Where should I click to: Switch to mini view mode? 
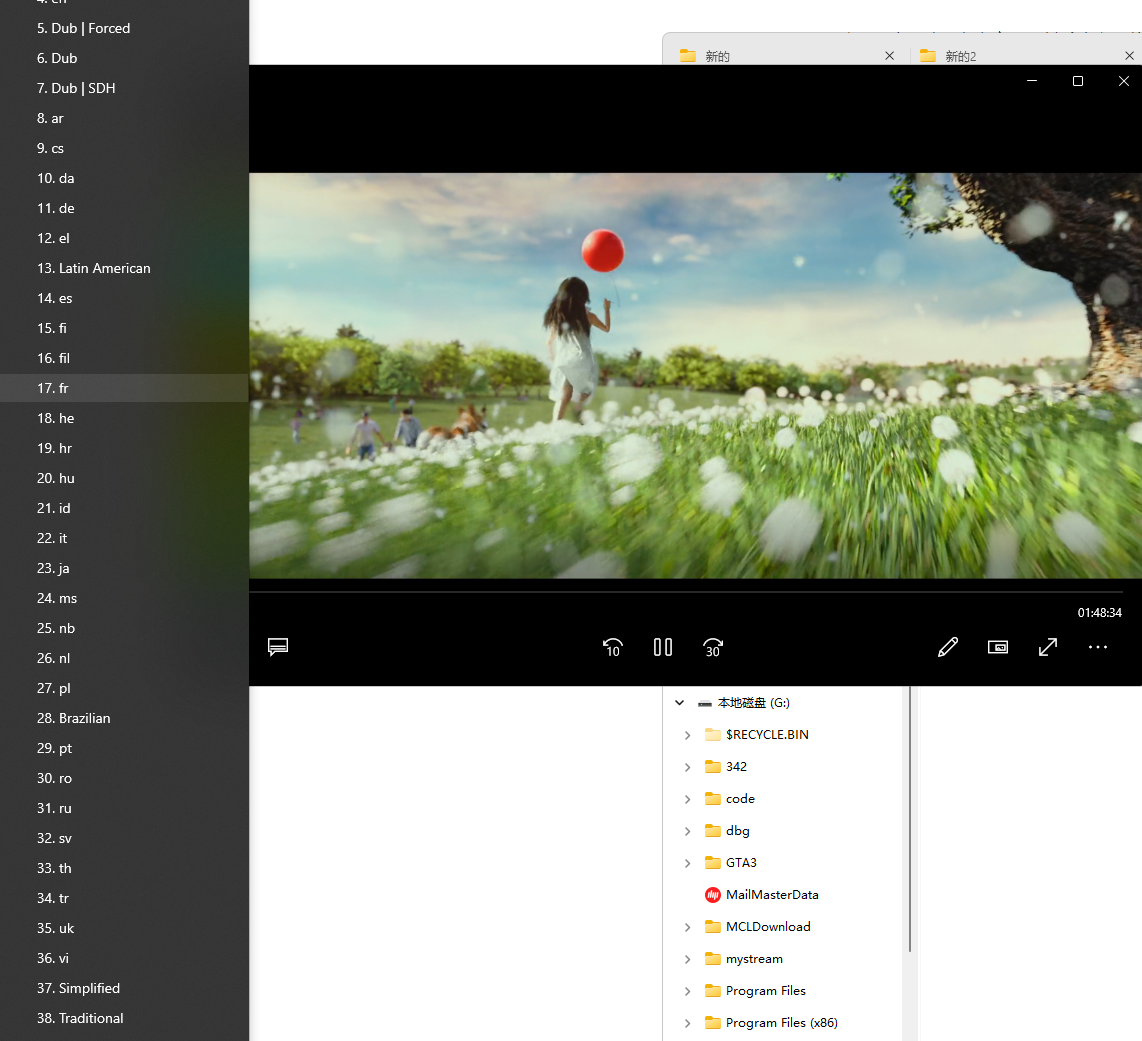998,647
